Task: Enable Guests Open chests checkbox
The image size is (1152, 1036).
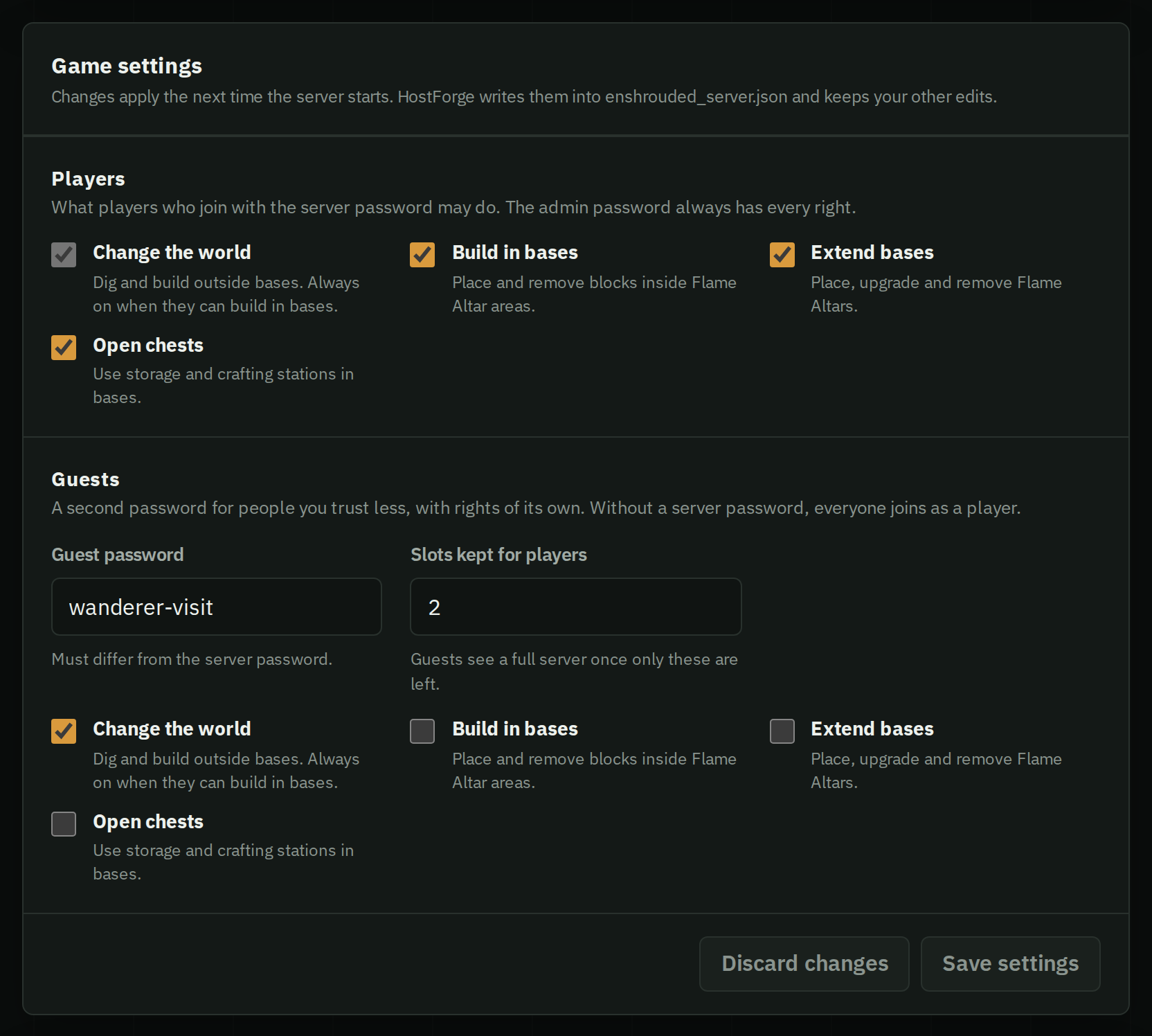Action: pos(64,824)
